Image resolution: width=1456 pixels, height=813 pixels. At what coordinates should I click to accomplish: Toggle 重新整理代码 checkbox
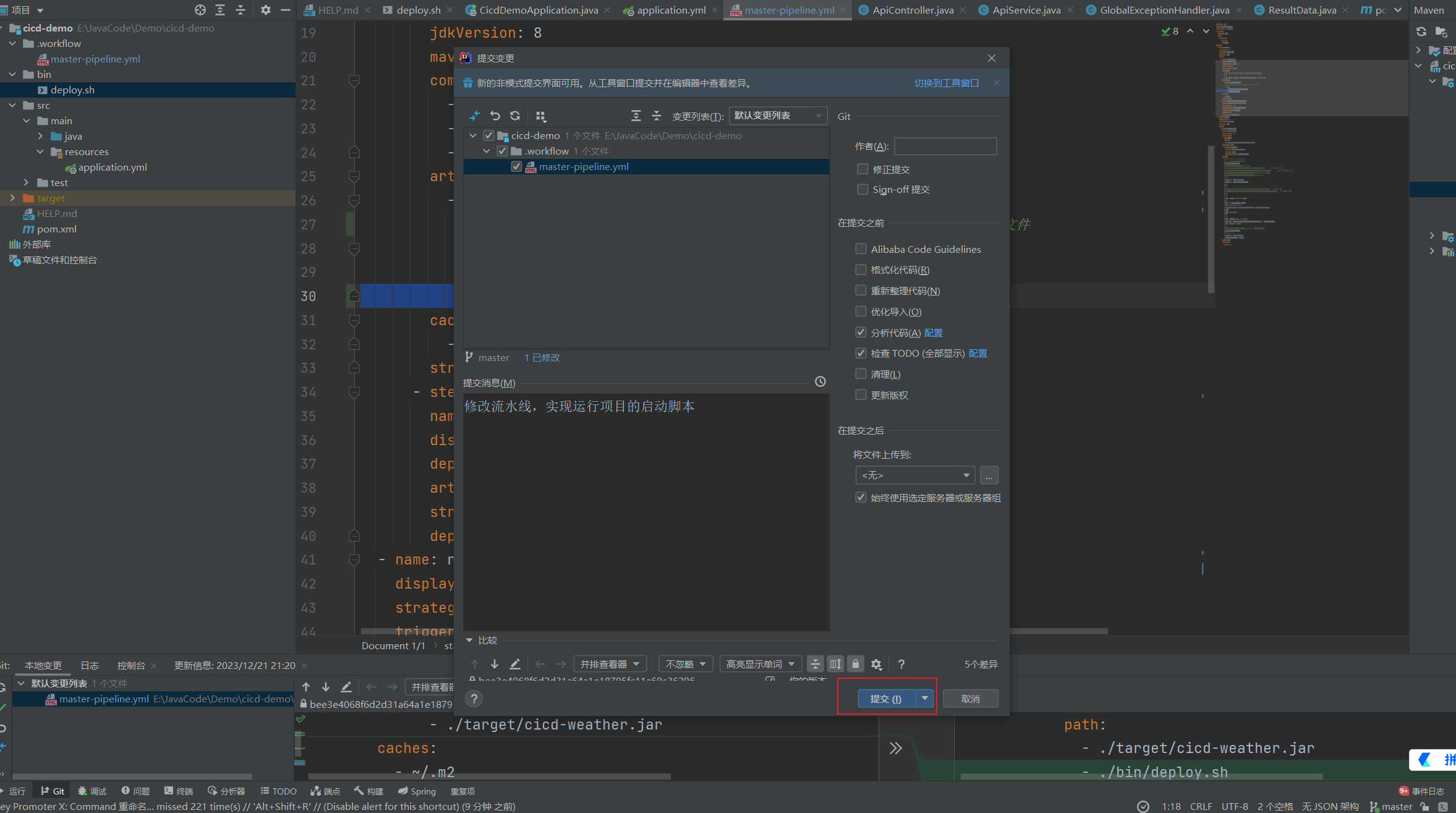[x=861, y=290]
